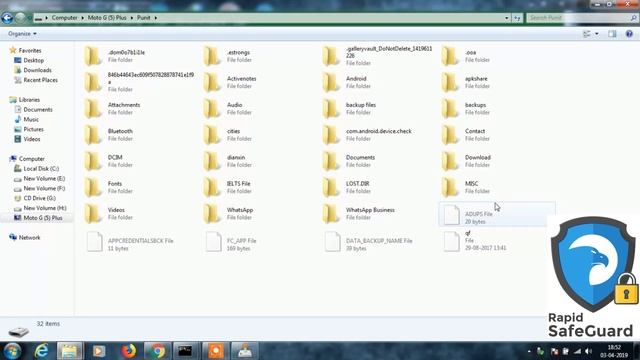Click the Back navigation arrow

pyautogui.click(x=7, y=18)
